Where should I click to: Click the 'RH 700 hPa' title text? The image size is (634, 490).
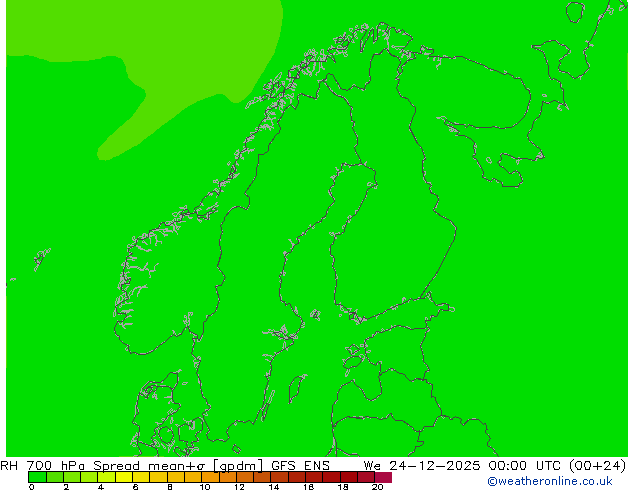42,466
